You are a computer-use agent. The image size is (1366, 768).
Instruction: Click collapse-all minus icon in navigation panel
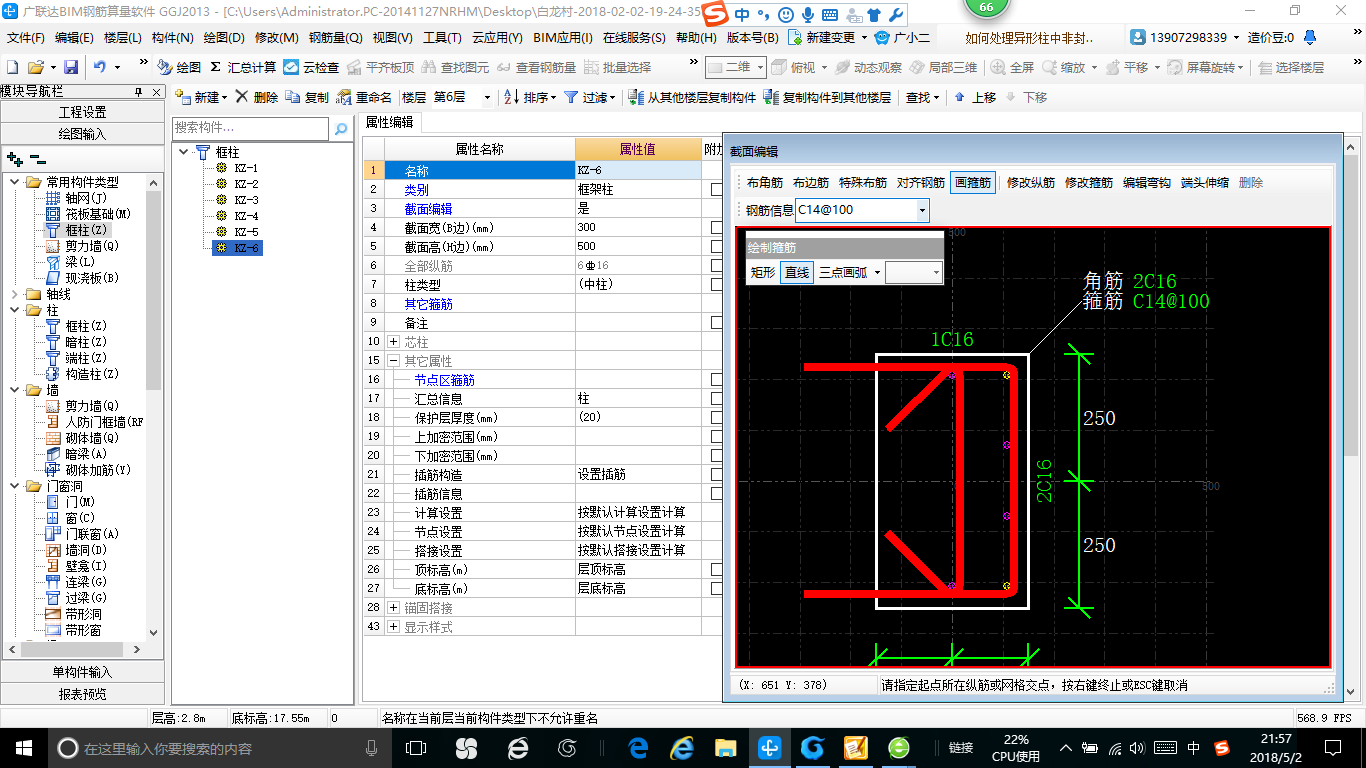coord(38,159)
